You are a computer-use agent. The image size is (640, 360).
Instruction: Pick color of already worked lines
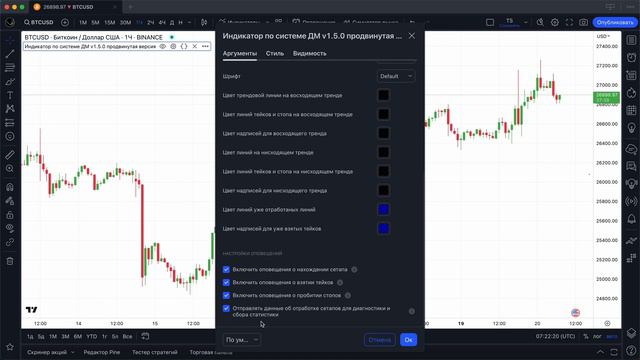click(383, 209)
